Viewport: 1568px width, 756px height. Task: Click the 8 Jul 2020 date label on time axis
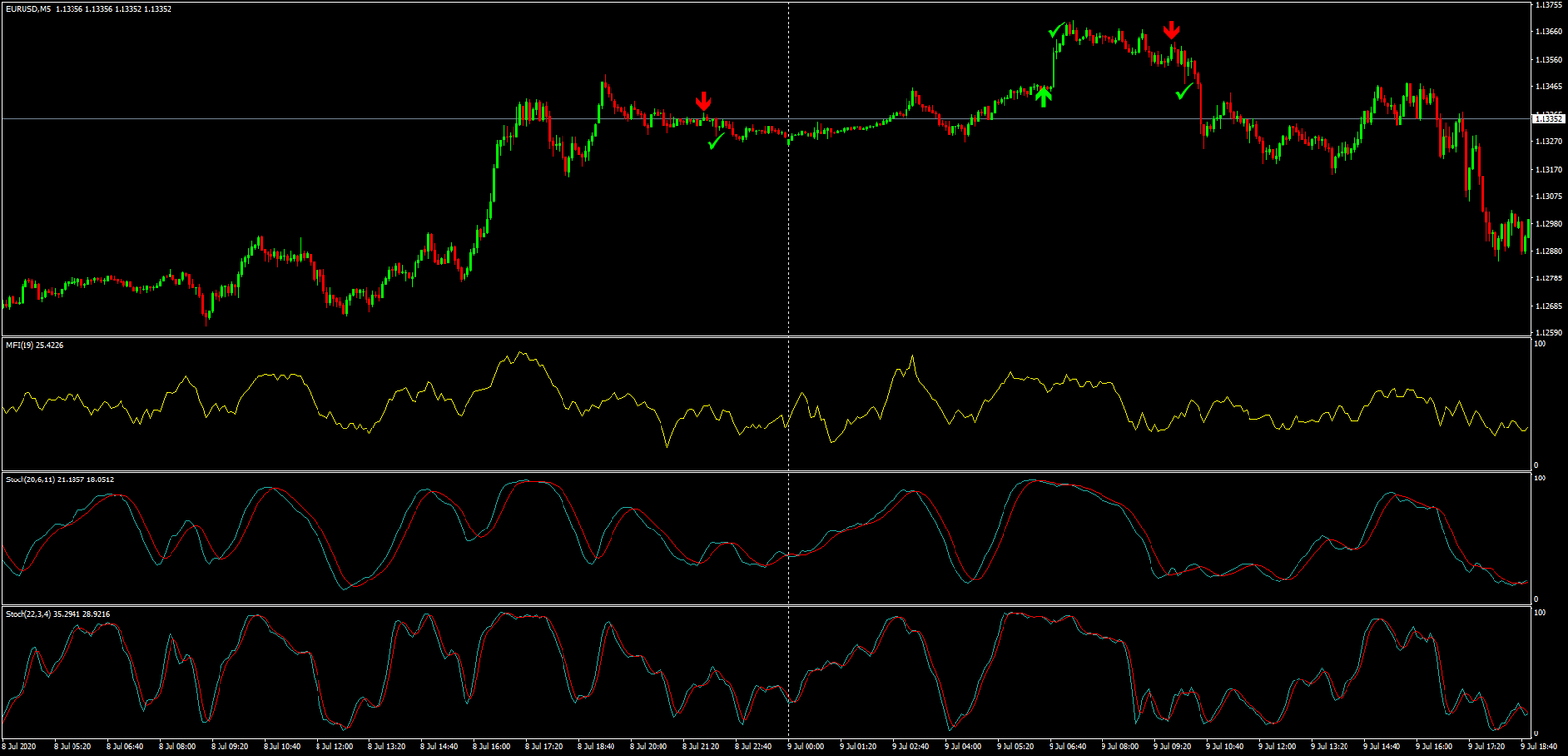(20, 747)
